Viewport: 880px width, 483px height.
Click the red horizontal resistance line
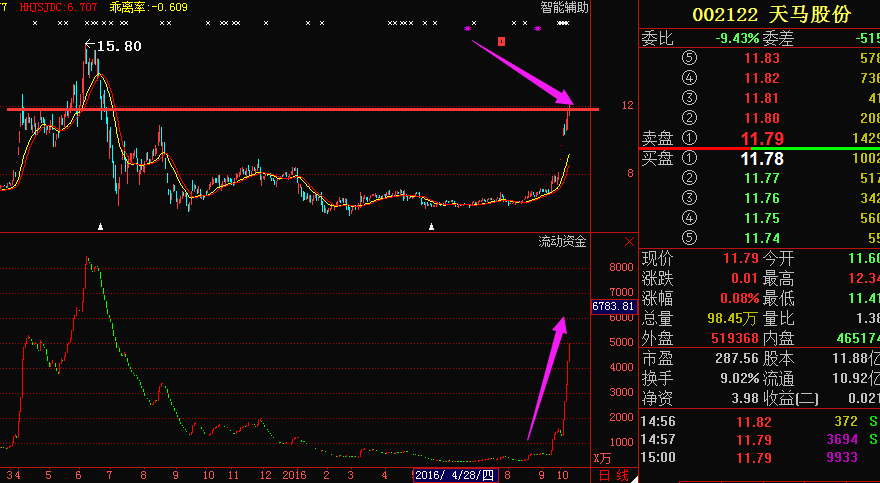(300, 109)
